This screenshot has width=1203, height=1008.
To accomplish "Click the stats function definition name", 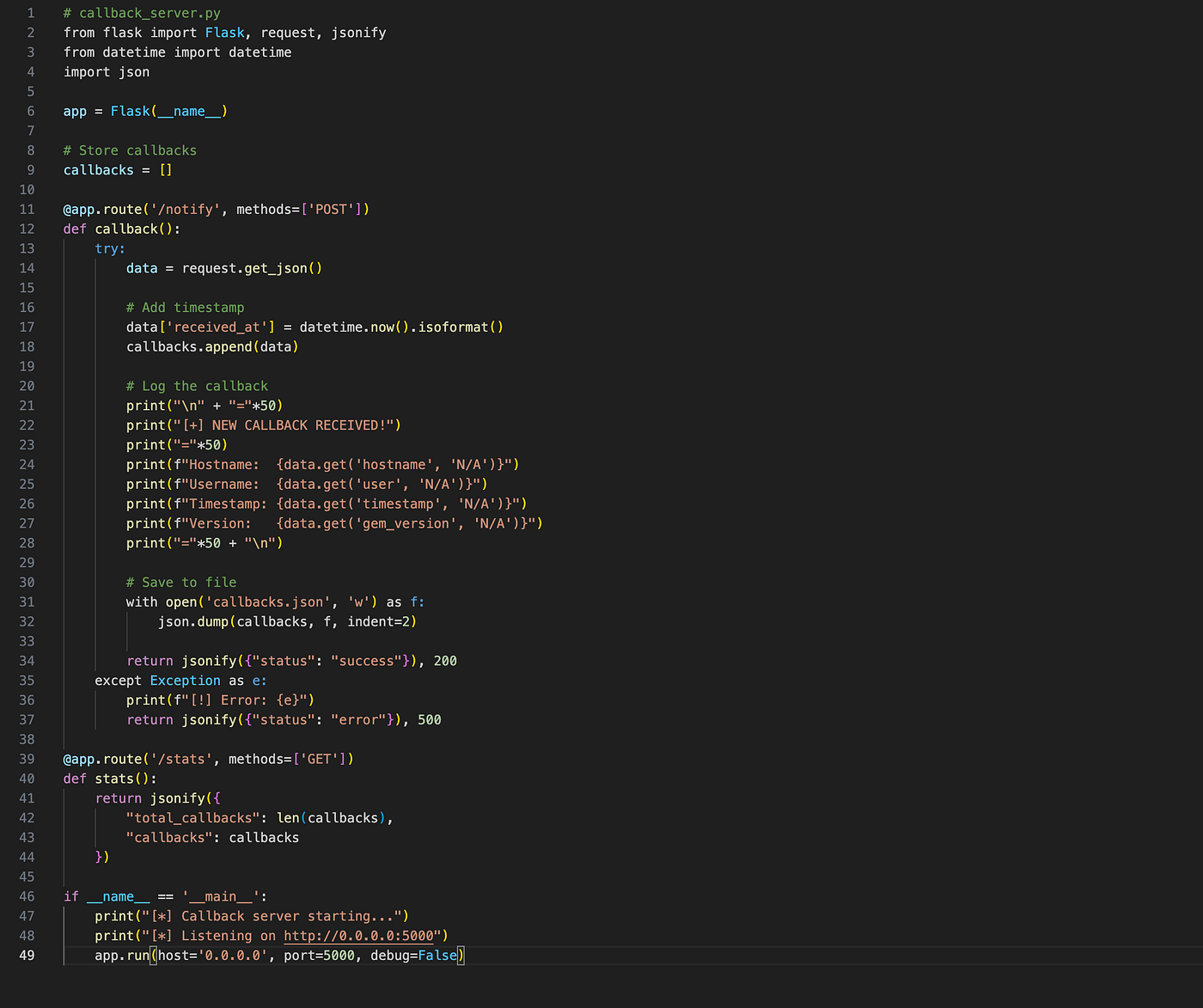I will click(114, 779).
